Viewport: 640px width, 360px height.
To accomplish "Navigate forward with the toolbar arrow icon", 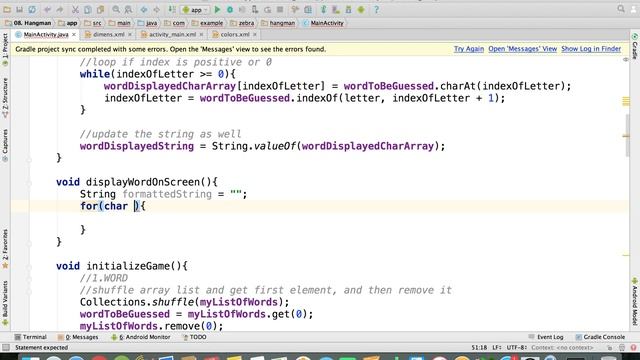I will [156, 9].
